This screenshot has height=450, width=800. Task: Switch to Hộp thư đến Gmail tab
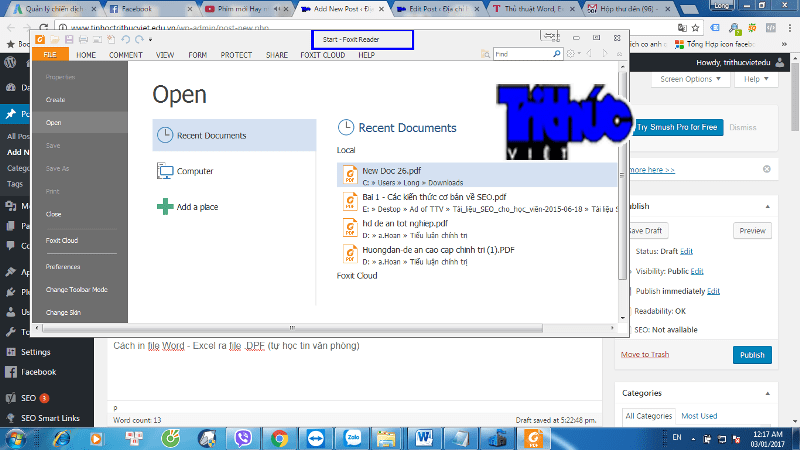(630, 9)
